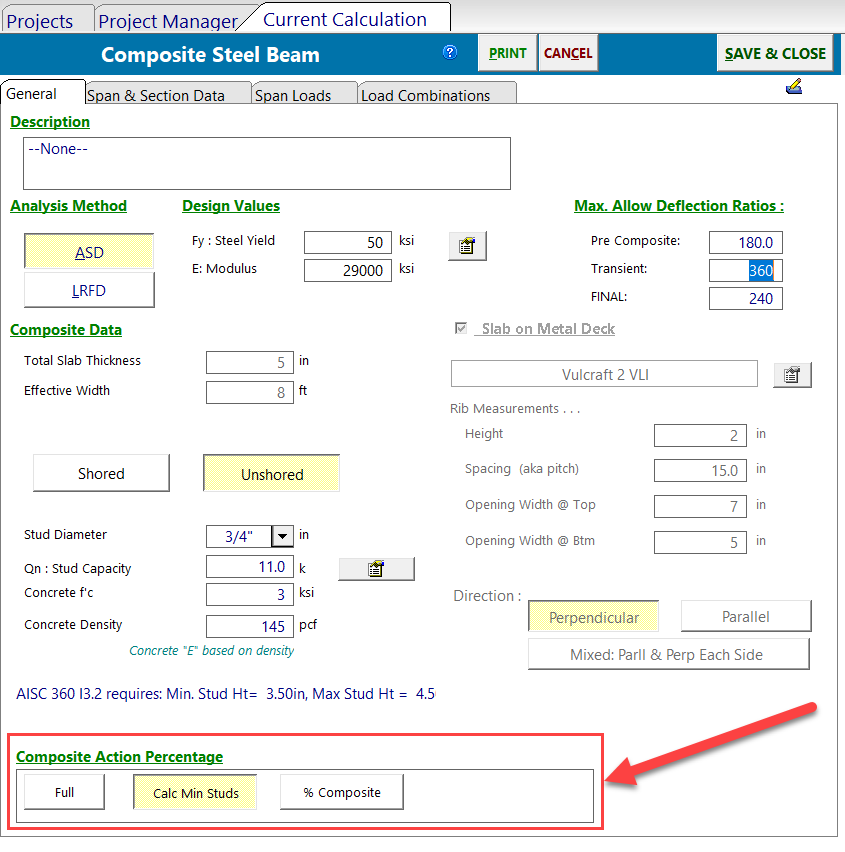Click inside the Description text box

266,164
